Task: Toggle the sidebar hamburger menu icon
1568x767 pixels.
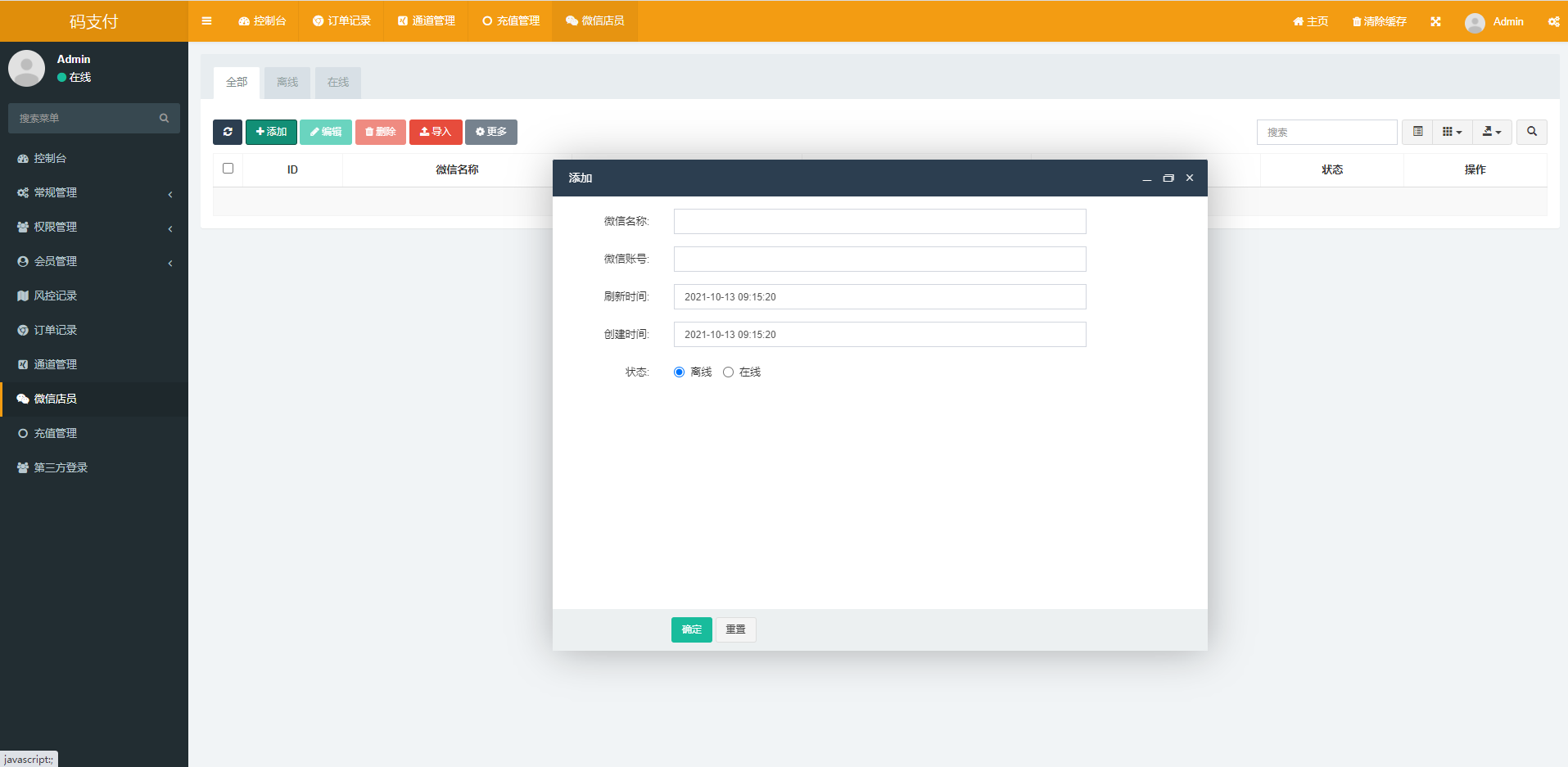Action: click(x=206, y=21)
